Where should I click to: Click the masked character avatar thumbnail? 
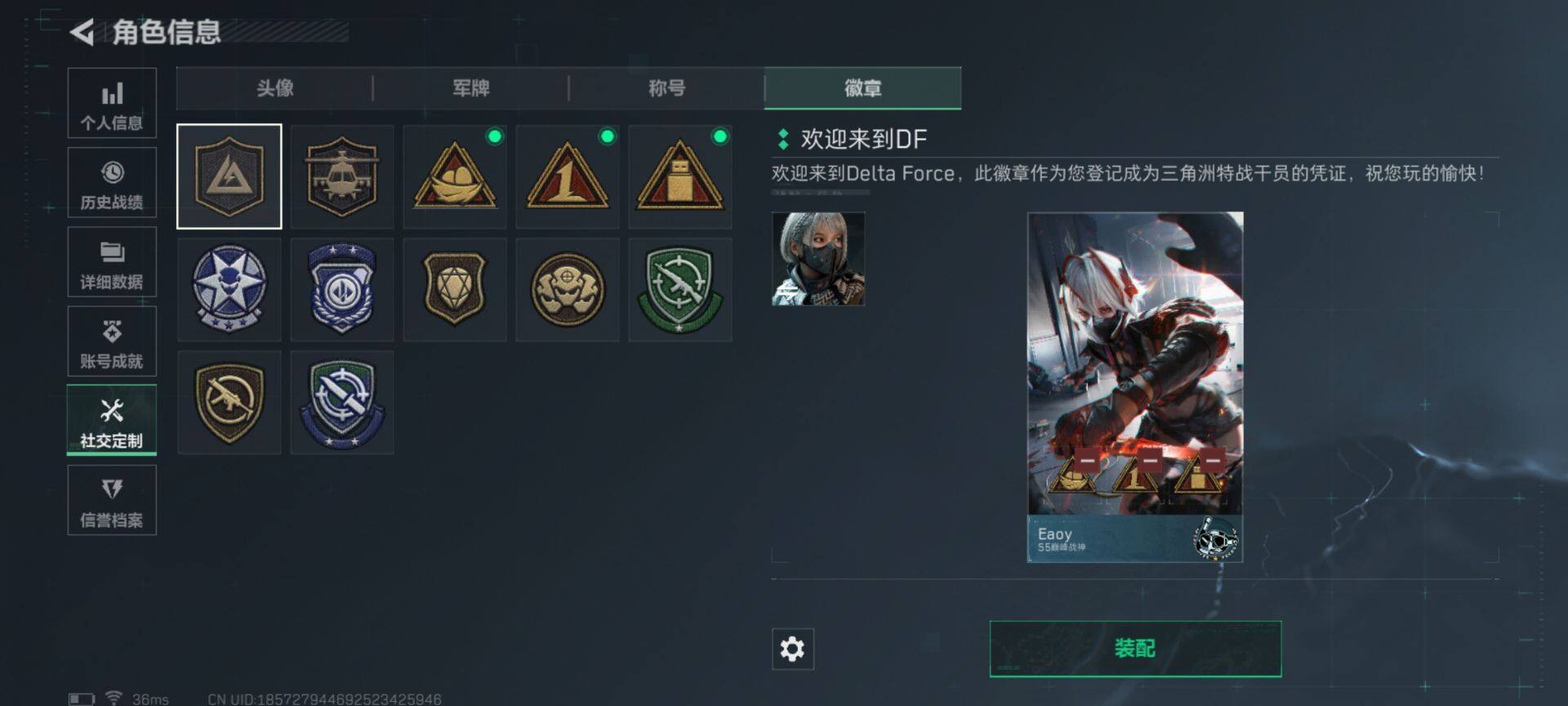pos(818,259)
